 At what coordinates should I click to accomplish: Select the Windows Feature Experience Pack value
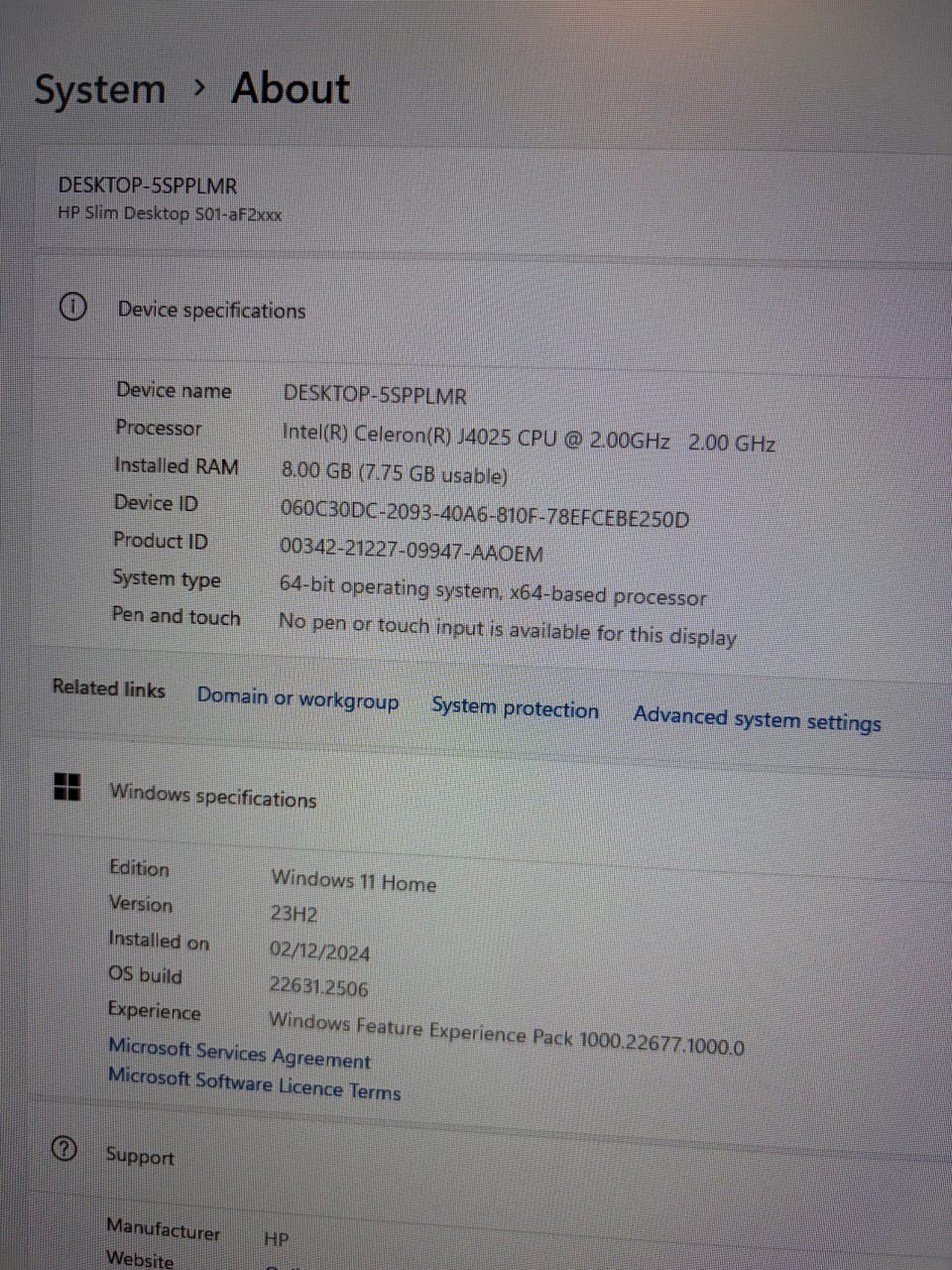pos(506,1033)
